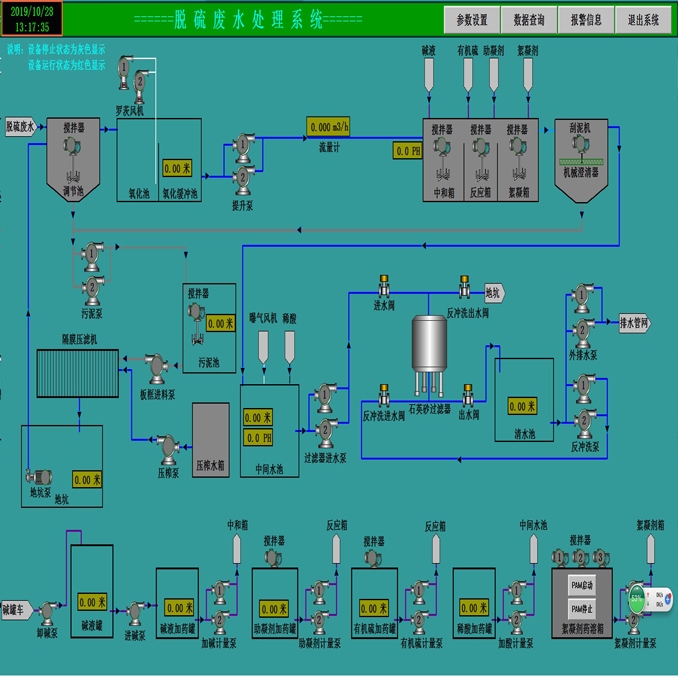Viewport: 678px width, 678px height.
Task: Click the 有机硫加药罐 agitator icon
Action: tap(372, 558)
